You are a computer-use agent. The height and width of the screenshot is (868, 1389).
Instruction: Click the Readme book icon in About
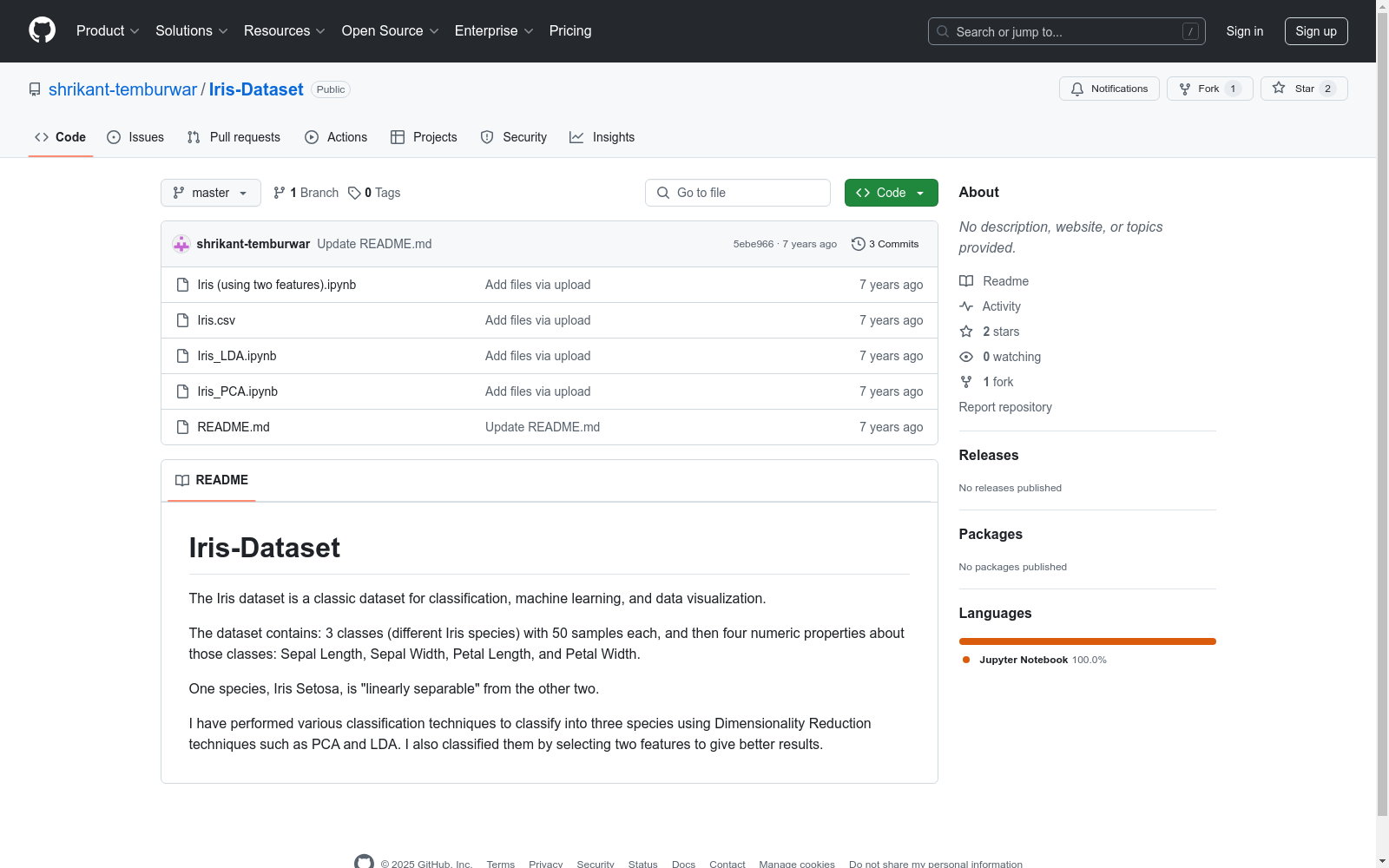[x=966, y=281]
